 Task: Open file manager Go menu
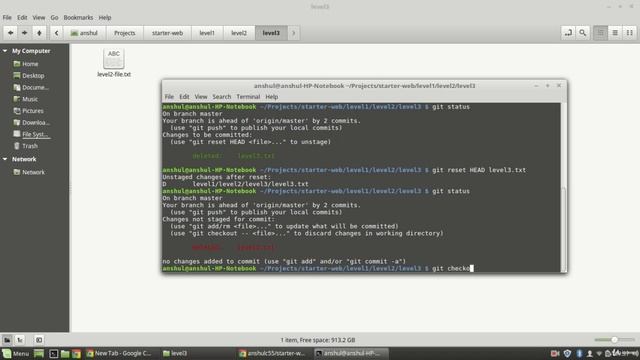coord(54,18)
